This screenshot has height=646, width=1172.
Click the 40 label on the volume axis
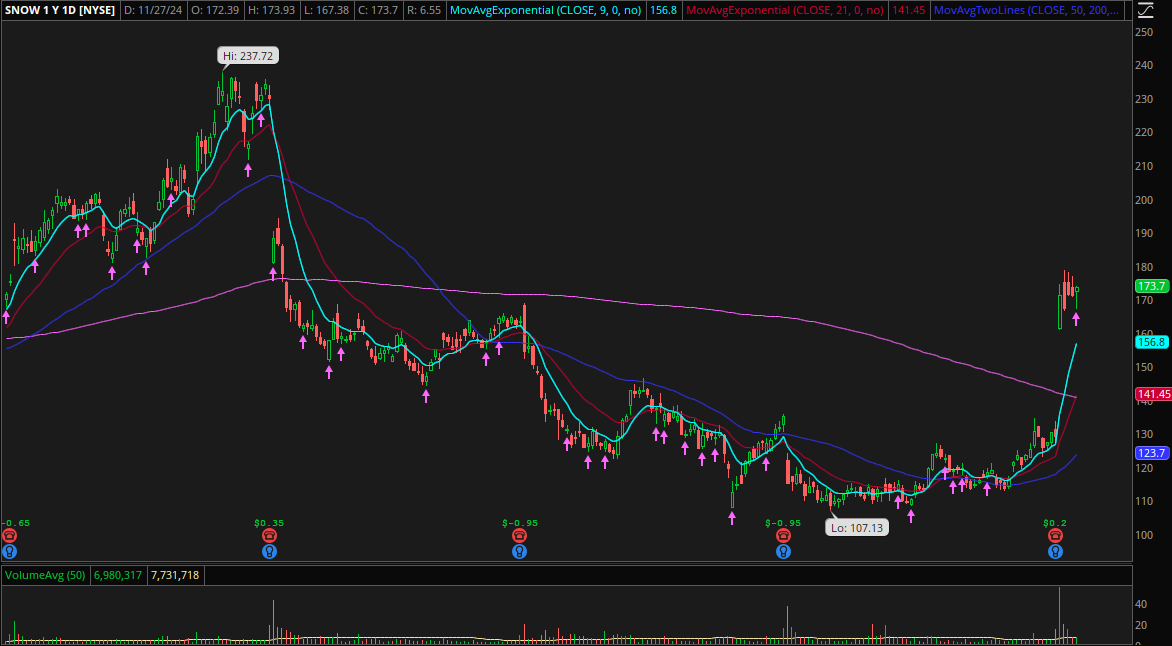(x=1141, y=603)
